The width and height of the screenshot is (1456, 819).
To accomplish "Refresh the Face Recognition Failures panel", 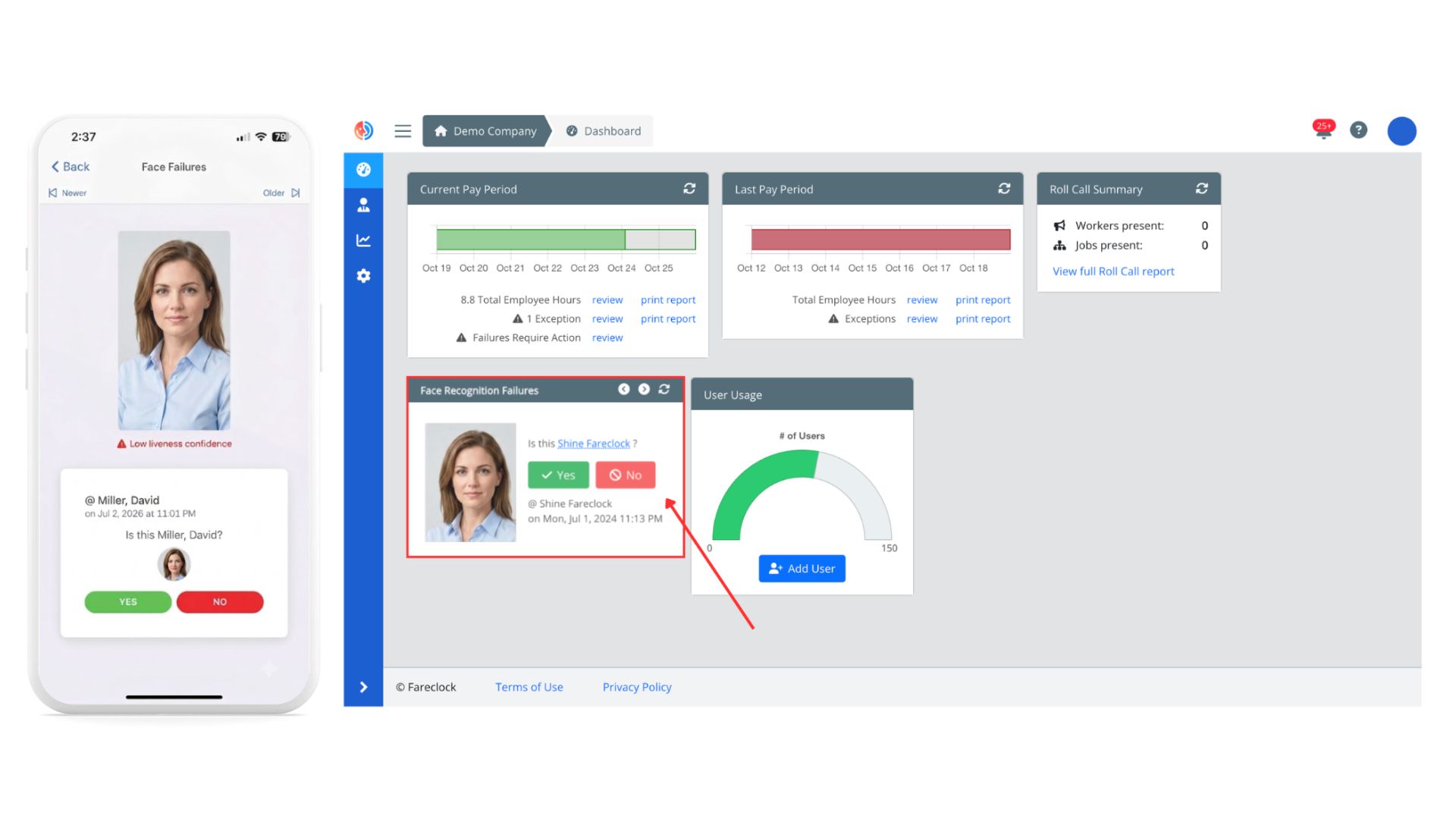I will [x=664, y=389].
